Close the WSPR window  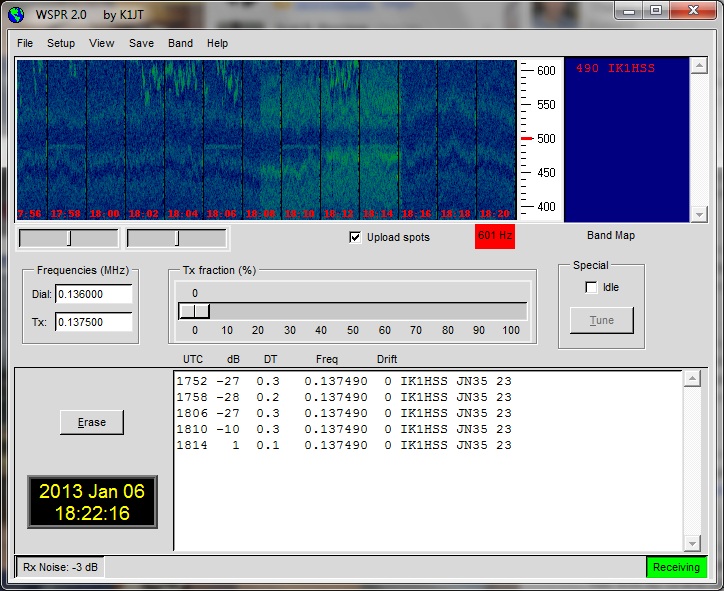[x=693, y=11]
